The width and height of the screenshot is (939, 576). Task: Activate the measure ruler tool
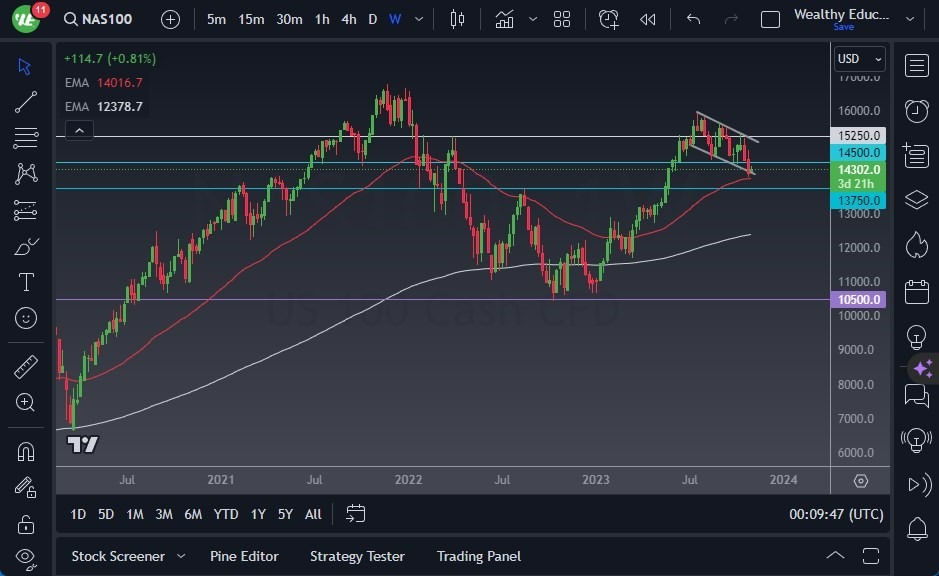pyautogui.click(x=26, y=367)
